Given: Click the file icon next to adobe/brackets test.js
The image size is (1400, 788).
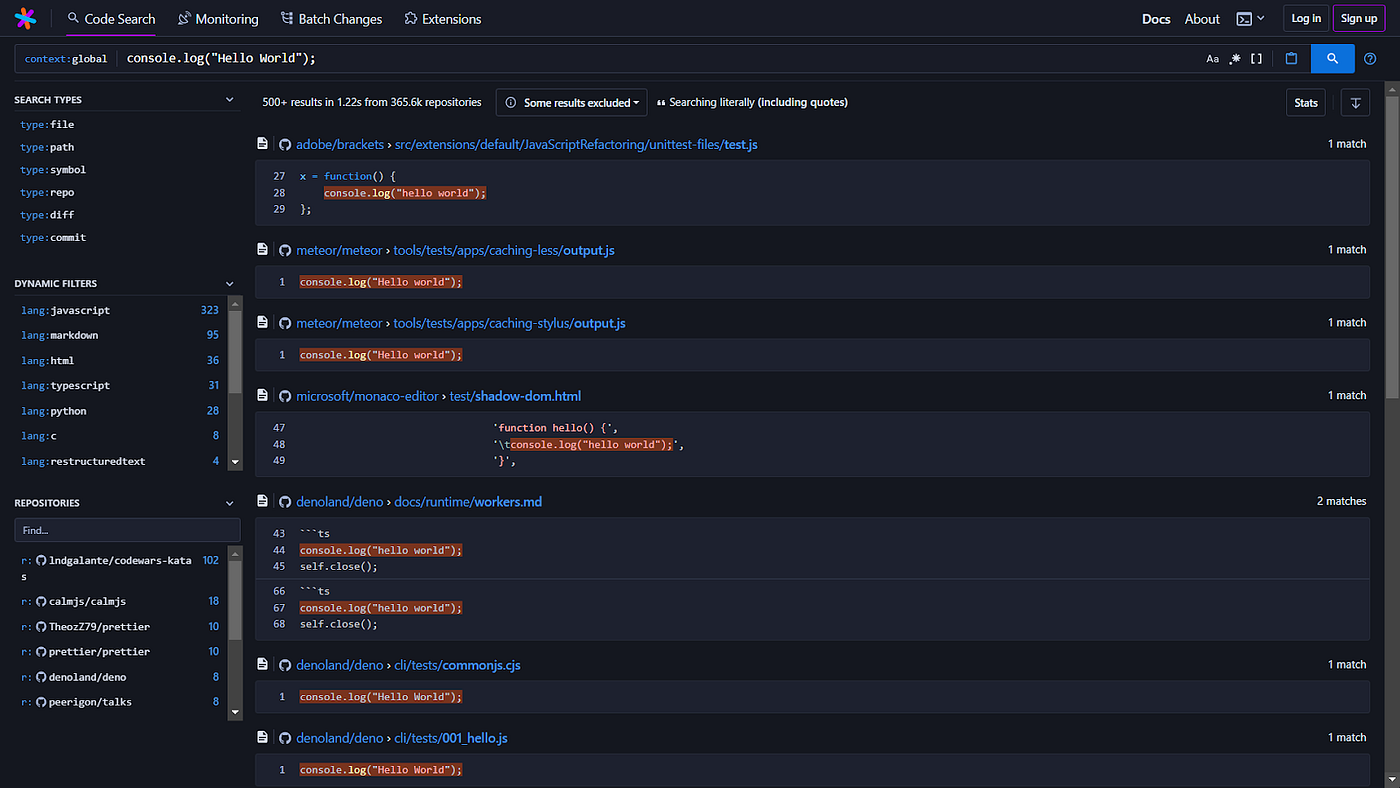Looking at the screenshot, I should [x=262, y=143].
